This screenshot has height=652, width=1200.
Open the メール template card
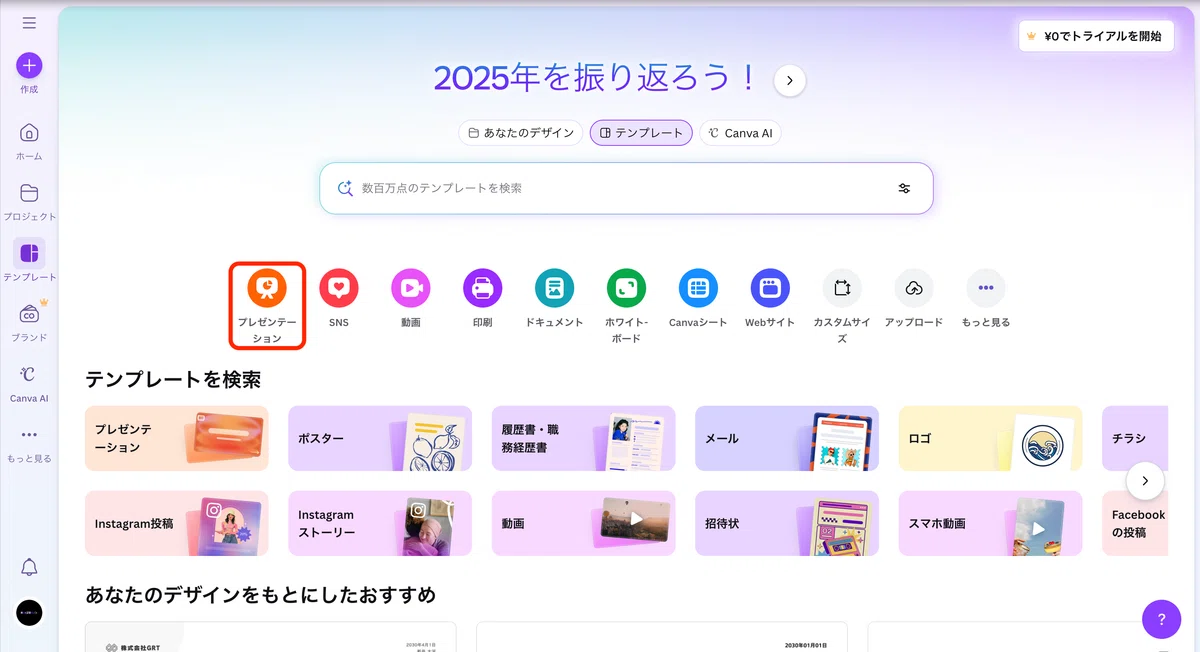click(x=787, y=438)
